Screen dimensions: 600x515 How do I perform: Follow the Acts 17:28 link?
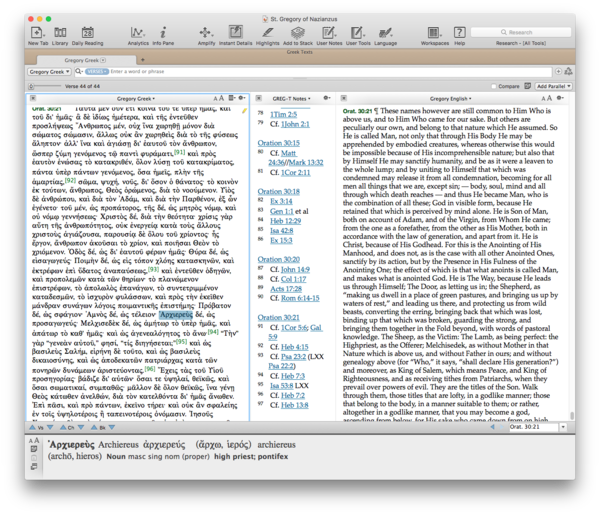(286, 288)
